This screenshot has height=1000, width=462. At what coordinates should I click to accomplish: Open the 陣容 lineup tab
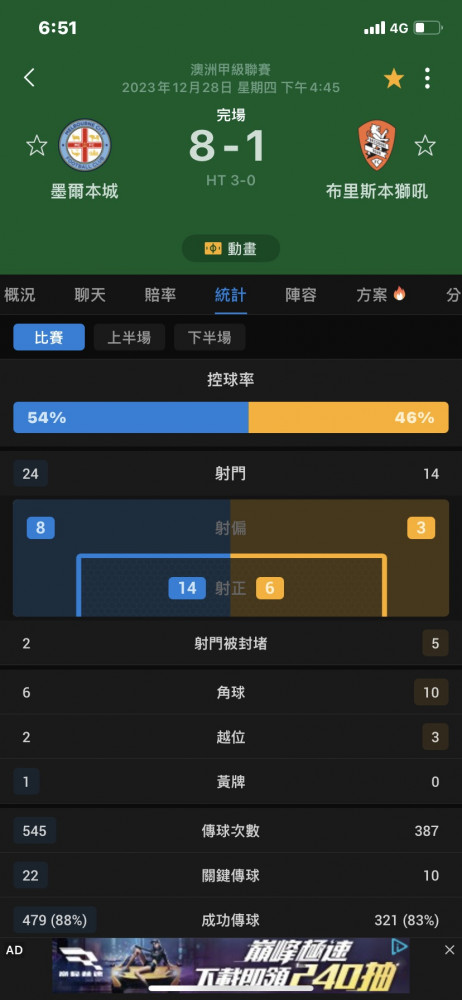pyautogui.click(x=301, y=295)
